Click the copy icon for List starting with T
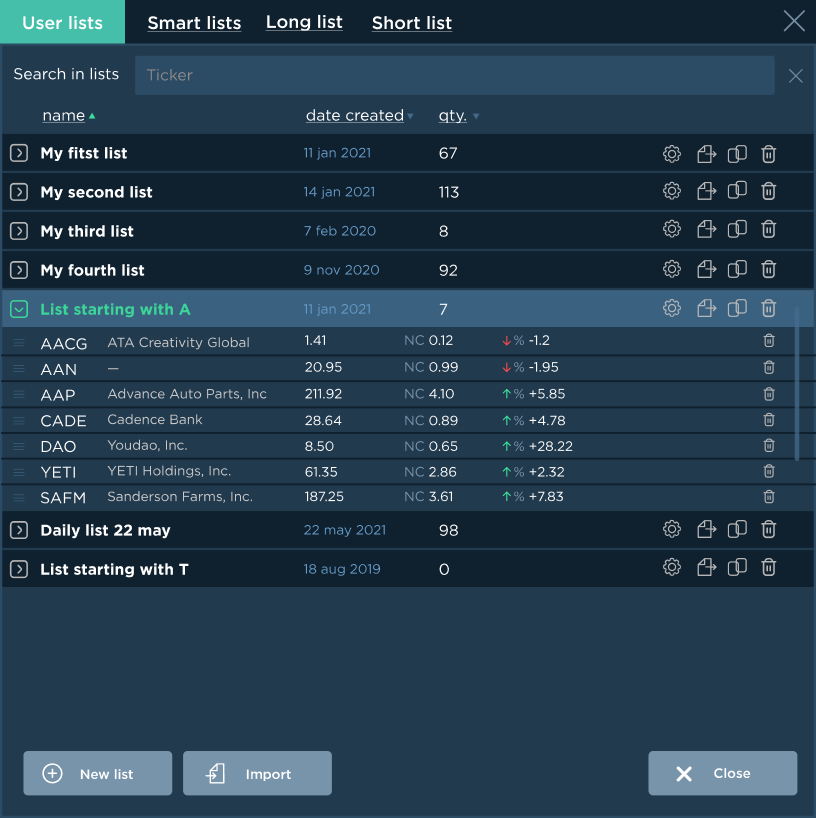The width and height of the screenshot is (816, 818). (737, 568)
